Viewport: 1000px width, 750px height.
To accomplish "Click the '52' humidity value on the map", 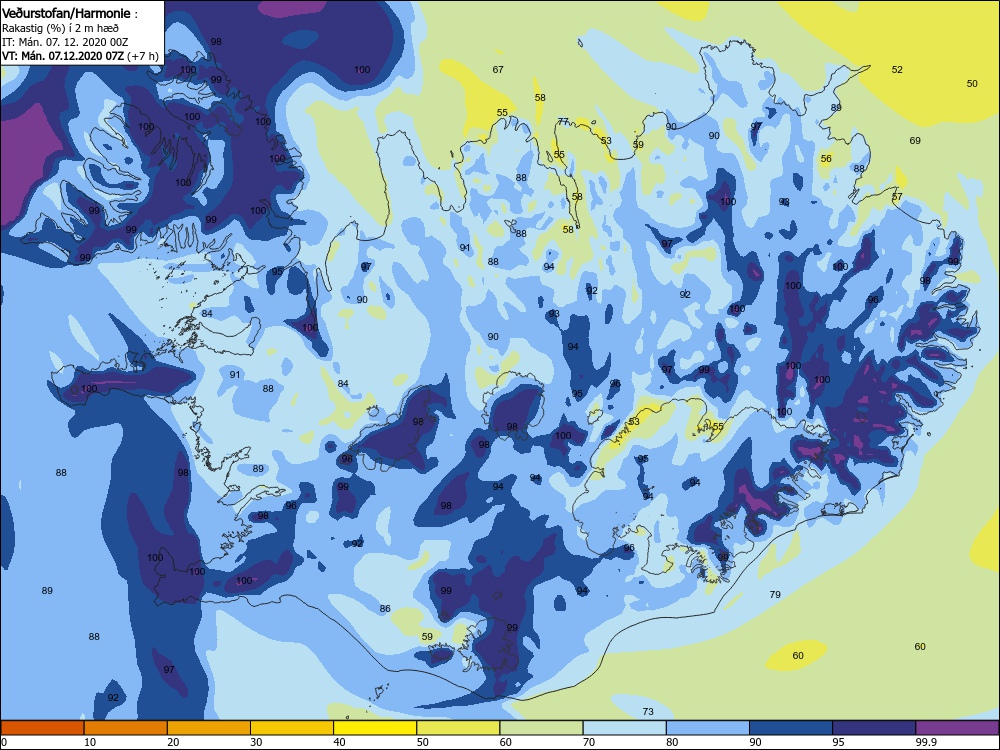I will click(x=897, y=70).
